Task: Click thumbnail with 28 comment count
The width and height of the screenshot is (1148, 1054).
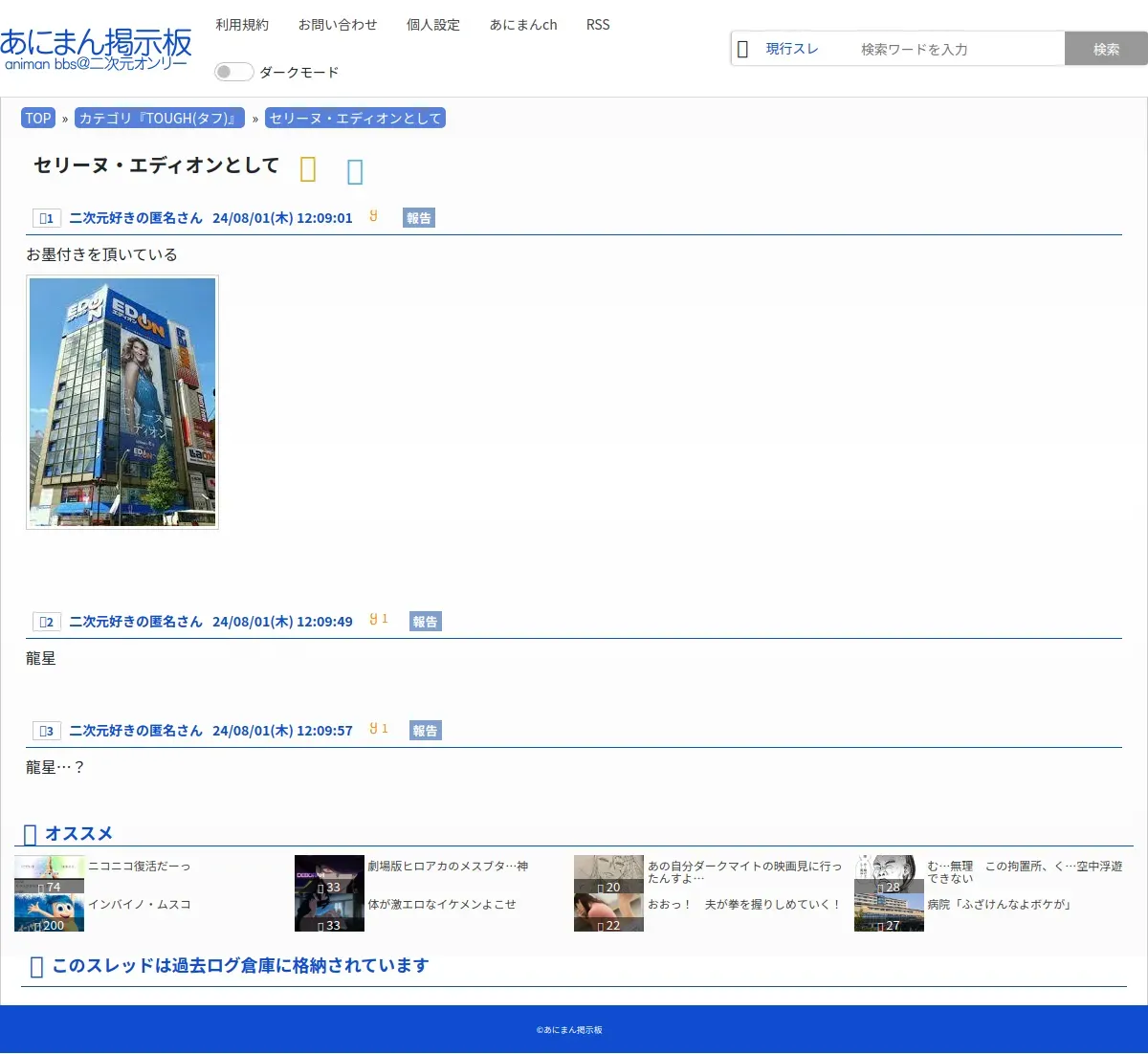Action: [889, 874]
